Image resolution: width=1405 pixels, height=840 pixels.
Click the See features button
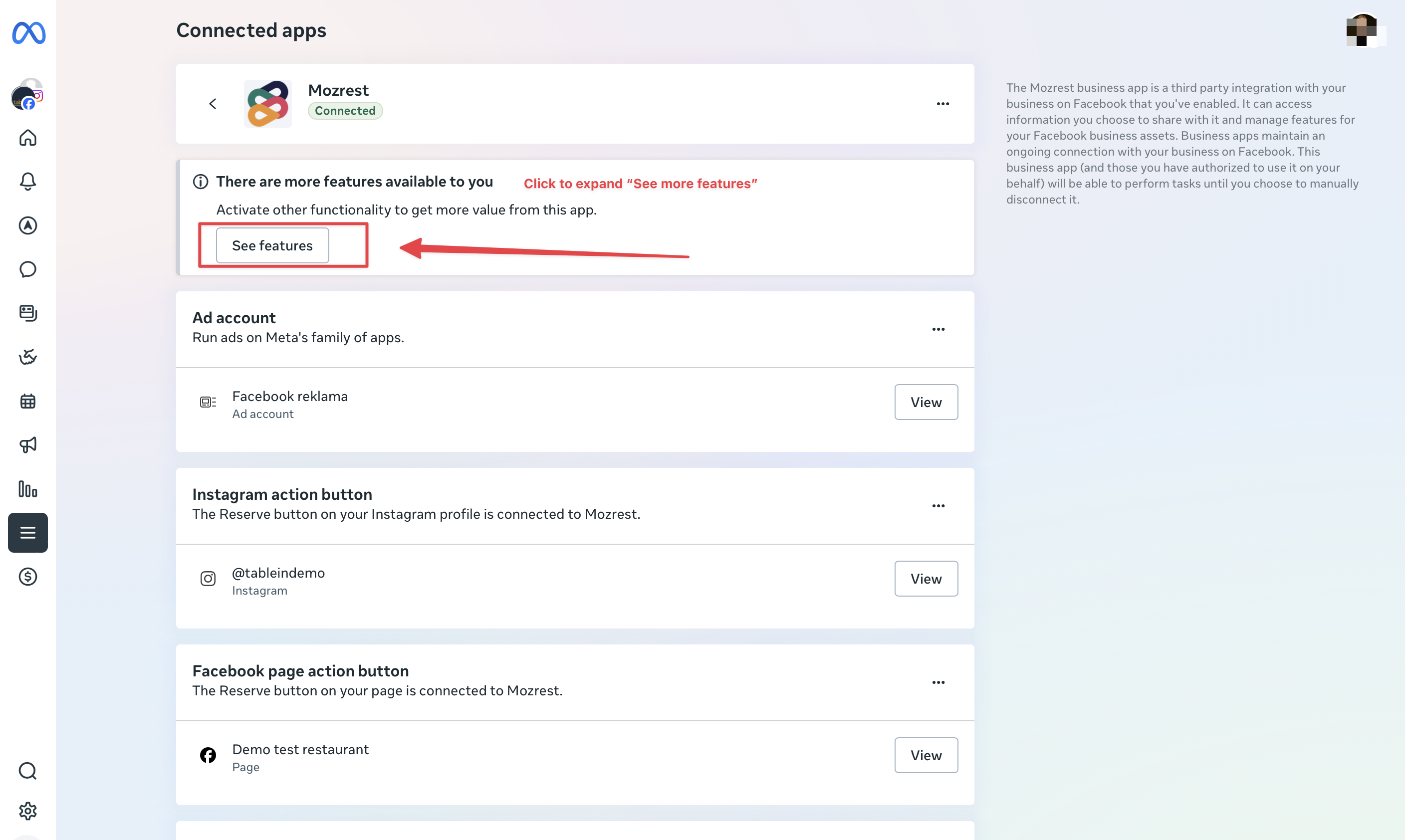272,245
